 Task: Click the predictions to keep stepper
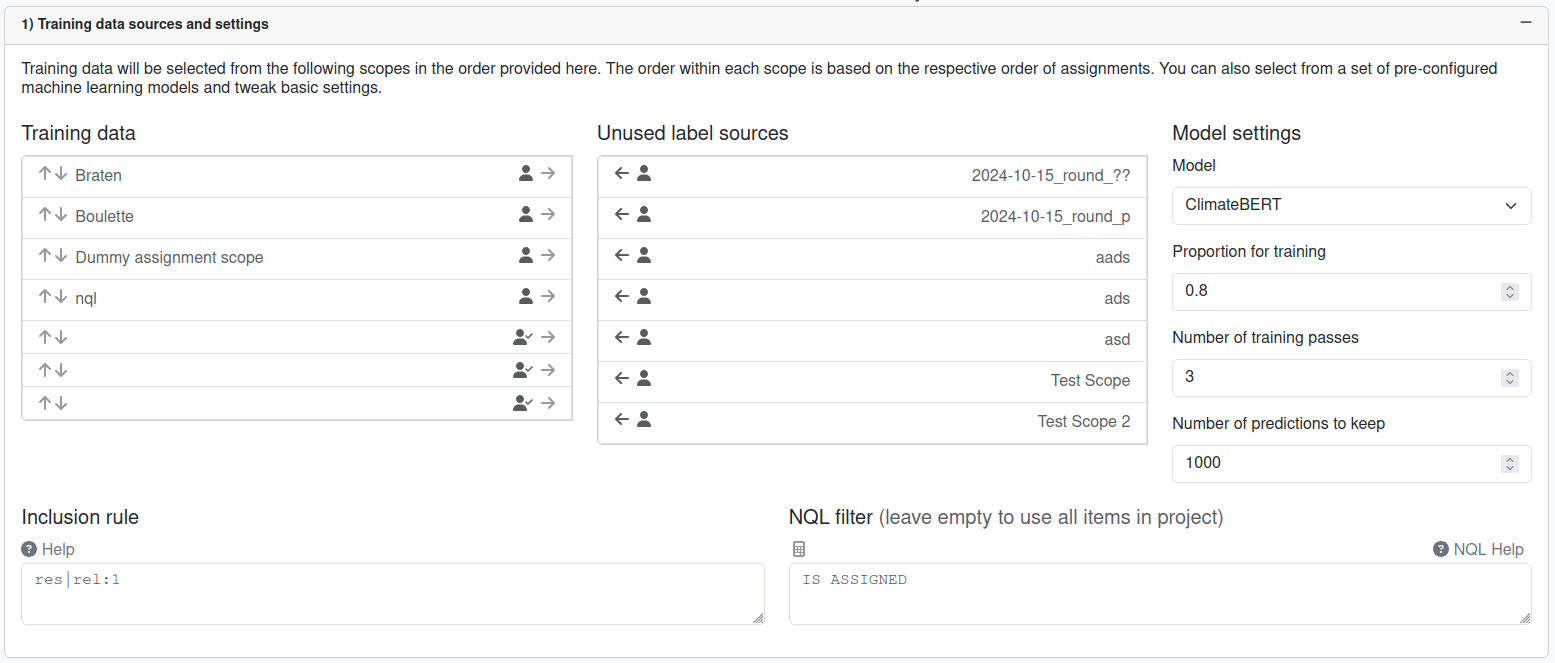[x=1510, y=464]
